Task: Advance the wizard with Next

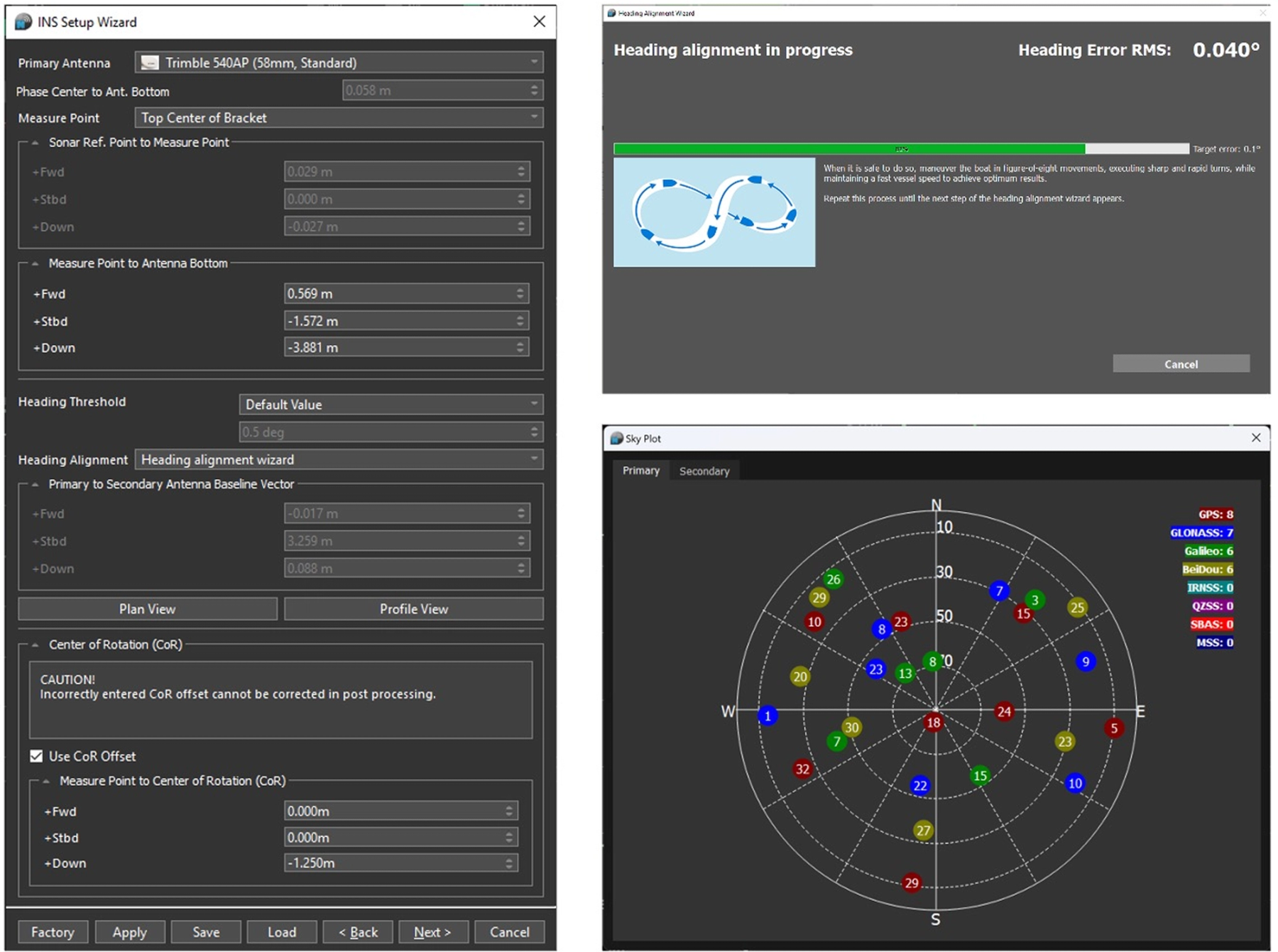Action: click(433, 932)
